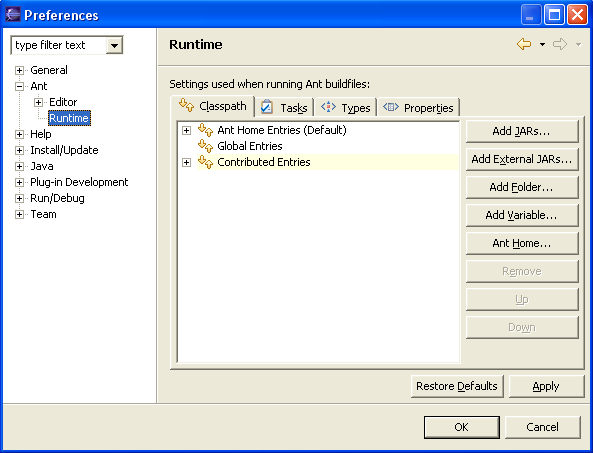Close the Preferences window
Viewport: 593px width, 453px height.
(577, 15)
